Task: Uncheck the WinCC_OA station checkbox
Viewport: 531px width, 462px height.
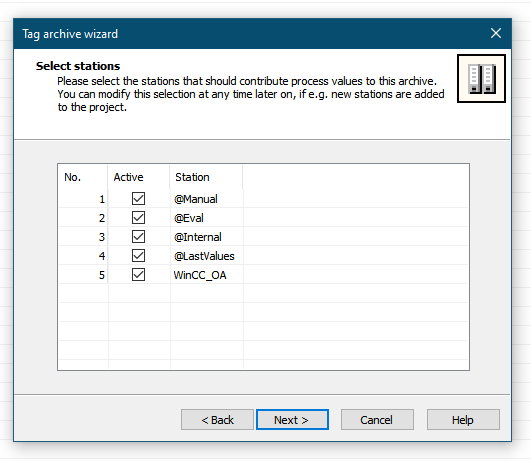Action: pyautogui.click(x=138, y=274)
